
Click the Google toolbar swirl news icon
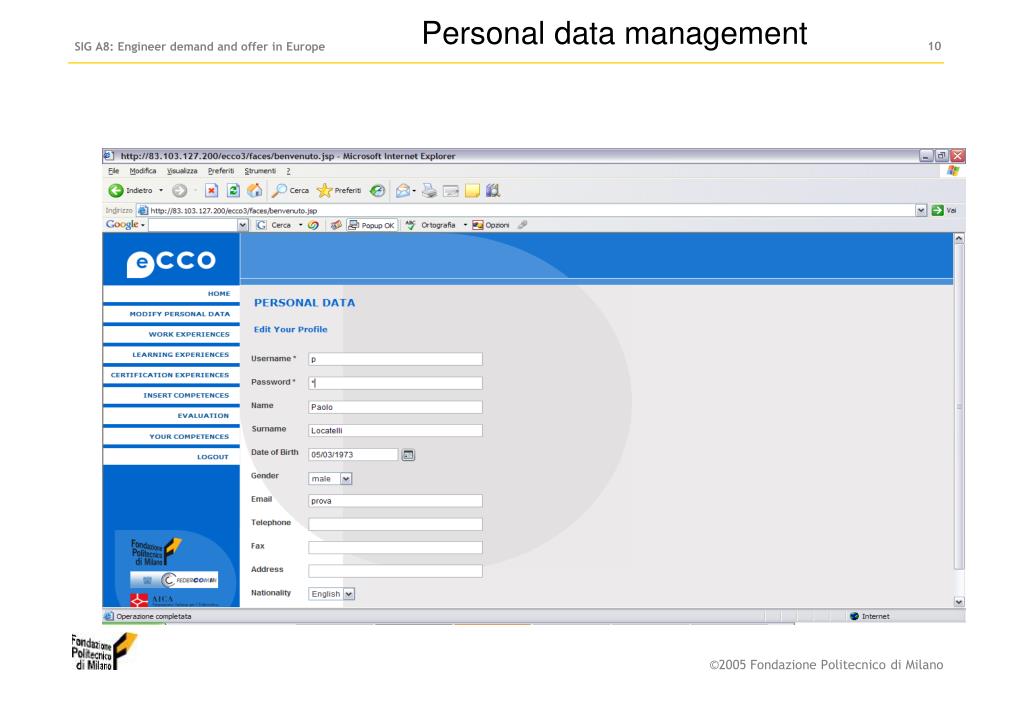313,225
